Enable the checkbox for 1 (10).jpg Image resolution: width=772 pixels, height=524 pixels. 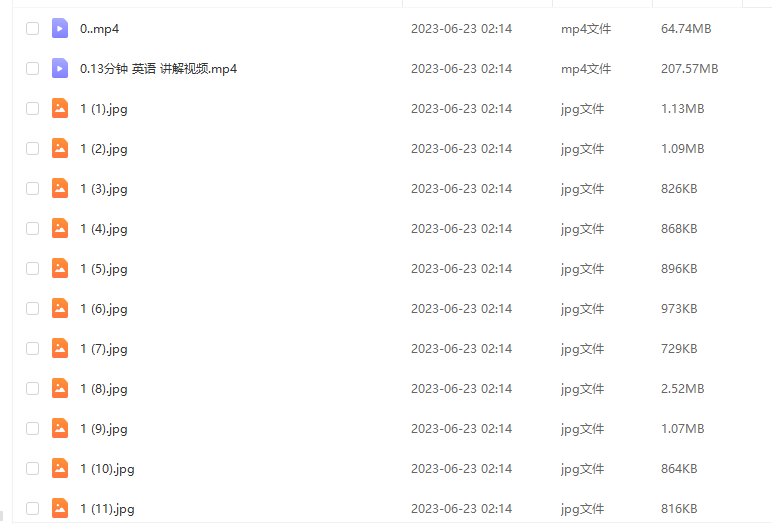(x=32, y=468)
